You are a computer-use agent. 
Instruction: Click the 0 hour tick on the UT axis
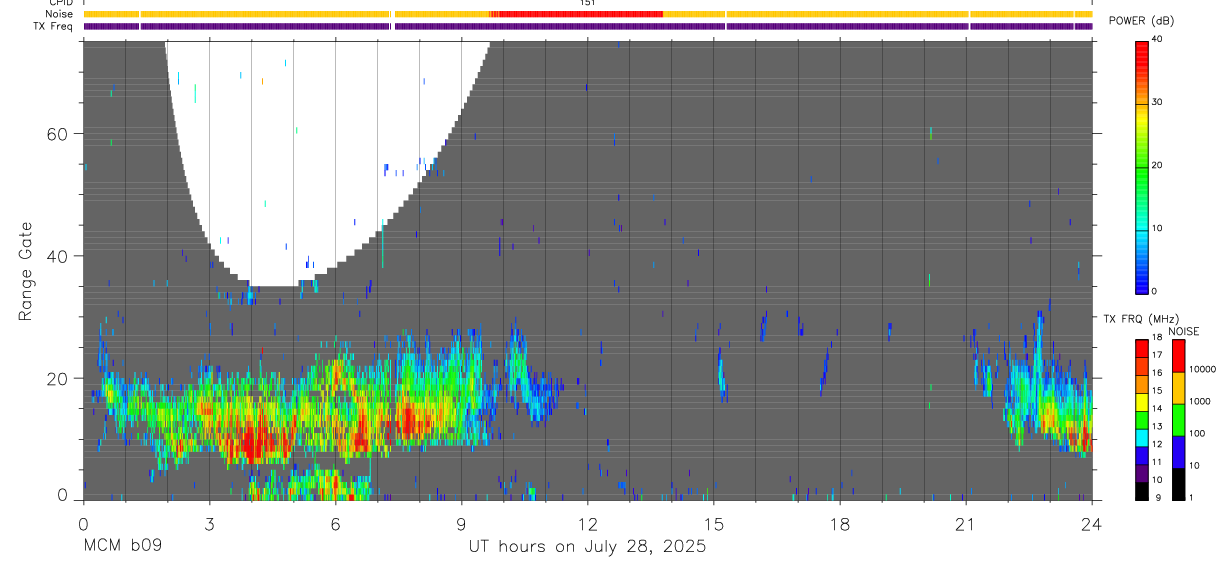(83, 522)
